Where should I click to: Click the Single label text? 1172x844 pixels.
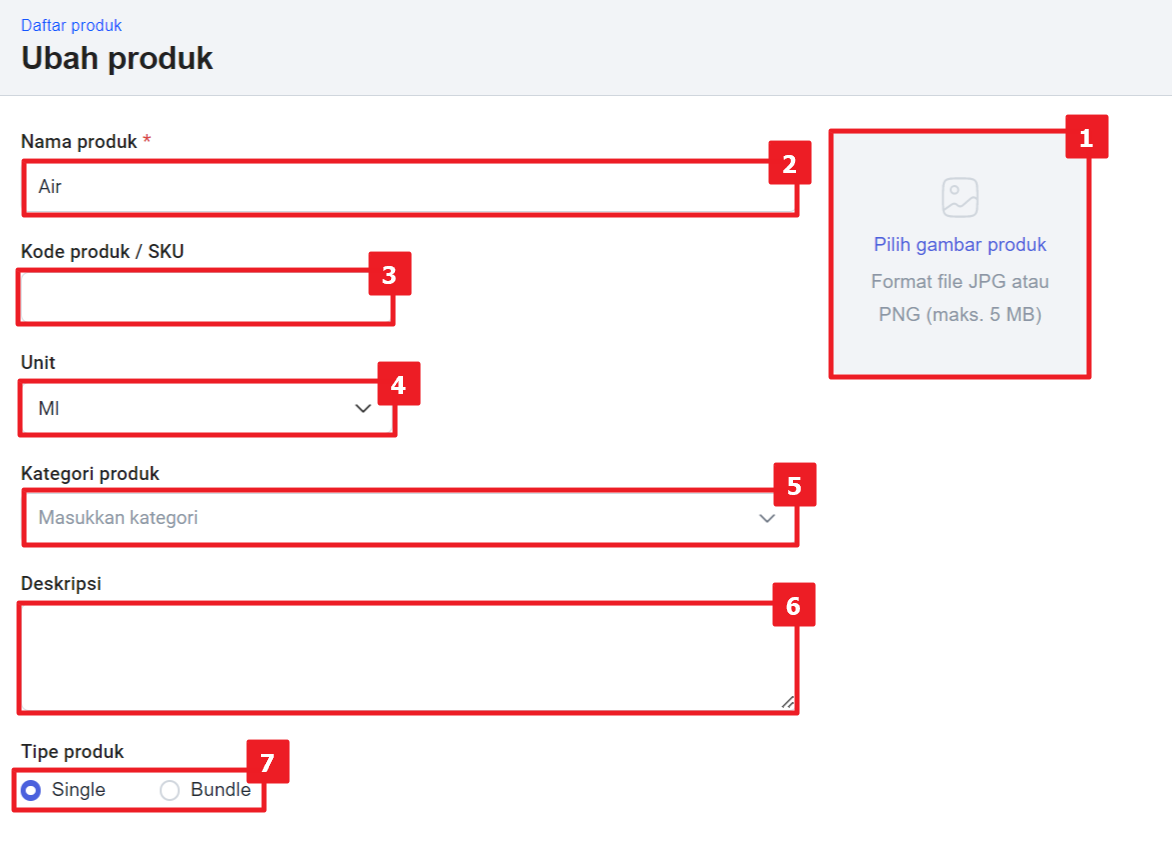tap(78, 789)
